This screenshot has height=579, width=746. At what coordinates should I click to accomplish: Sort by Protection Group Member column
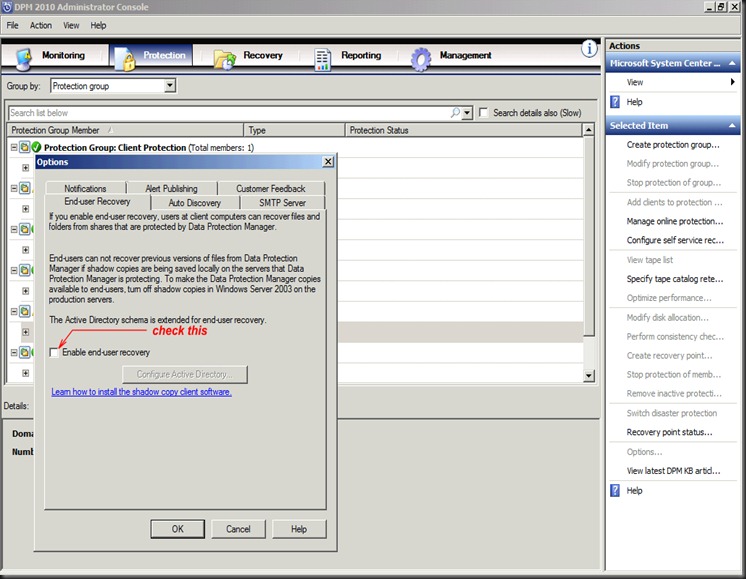click(x=125, y=130)
